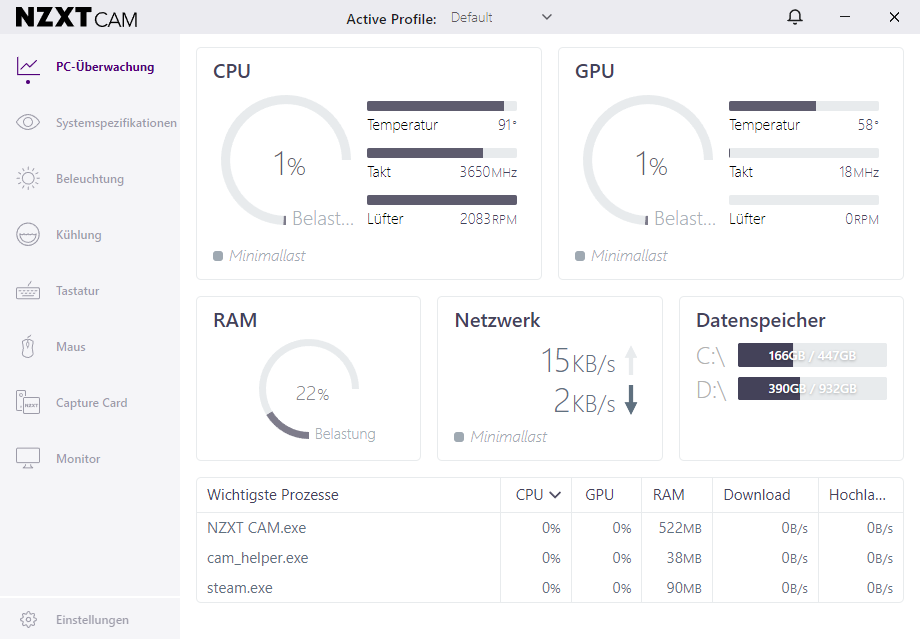Click the CPU fan value 2083RPM
This screenshot has height=639, width=920.
click(x=488, y=219)
